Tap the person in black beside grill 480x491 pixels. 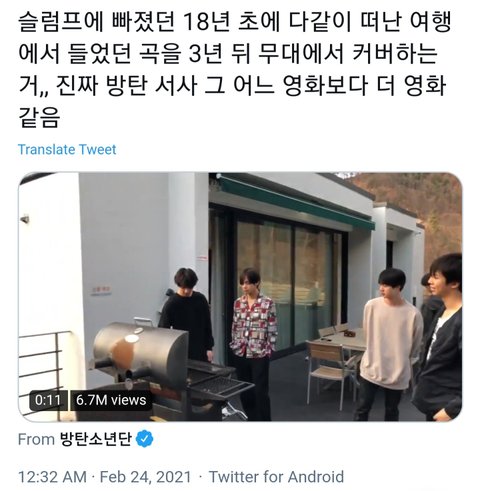click(x=188, y=315)
